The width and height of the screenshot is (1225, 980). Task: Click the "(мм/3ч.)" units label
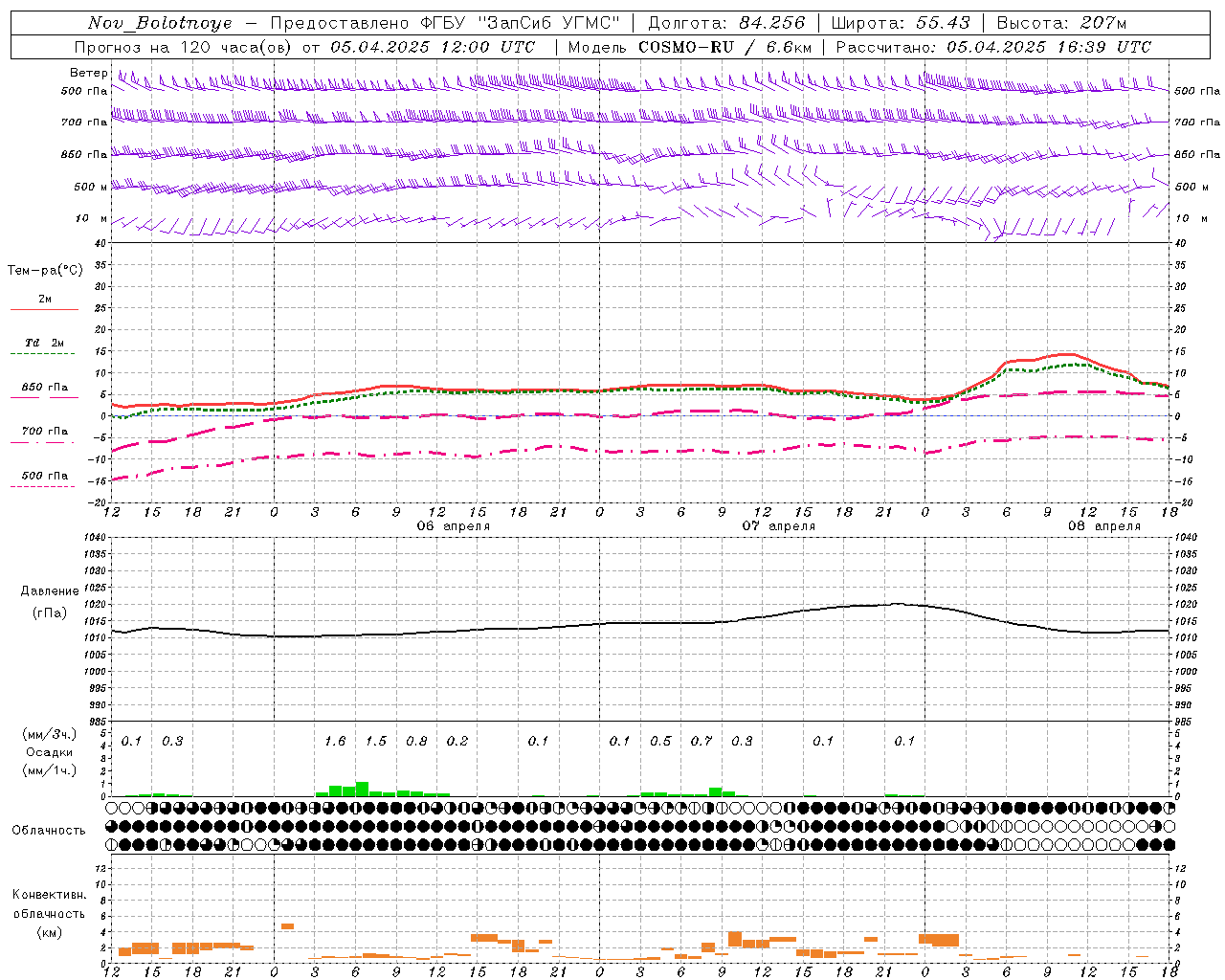(50, 734)
